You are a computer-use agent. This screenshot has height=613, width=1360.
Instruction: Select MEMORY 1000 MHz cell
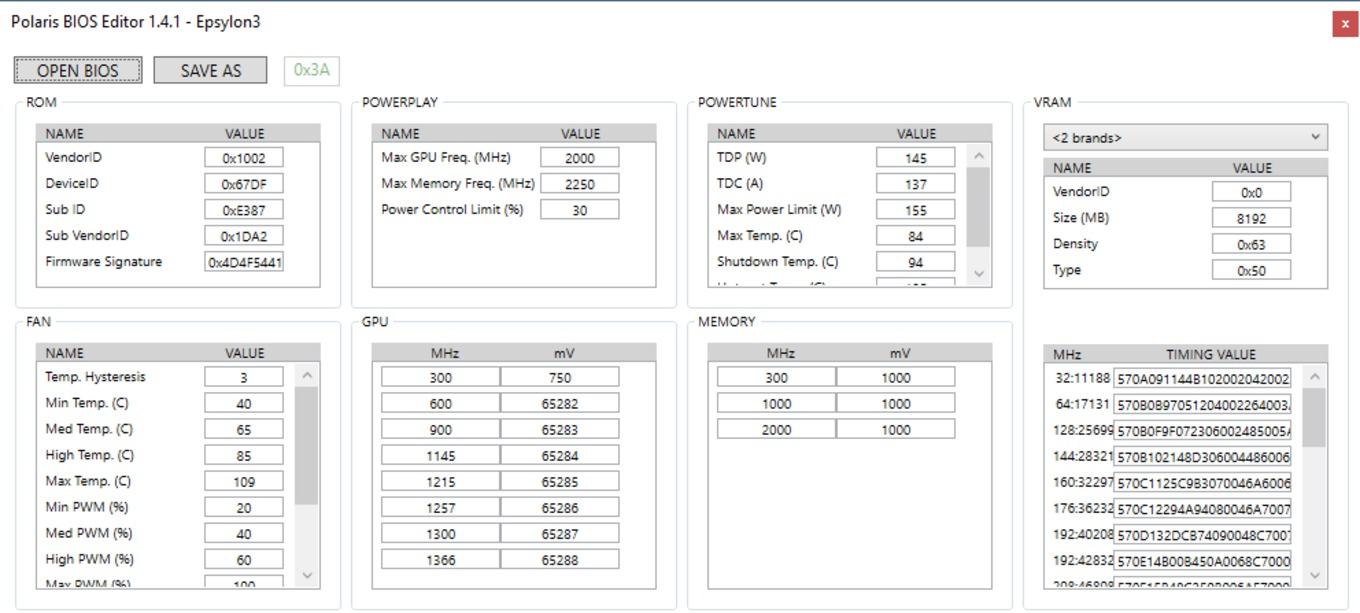[777, 403]
